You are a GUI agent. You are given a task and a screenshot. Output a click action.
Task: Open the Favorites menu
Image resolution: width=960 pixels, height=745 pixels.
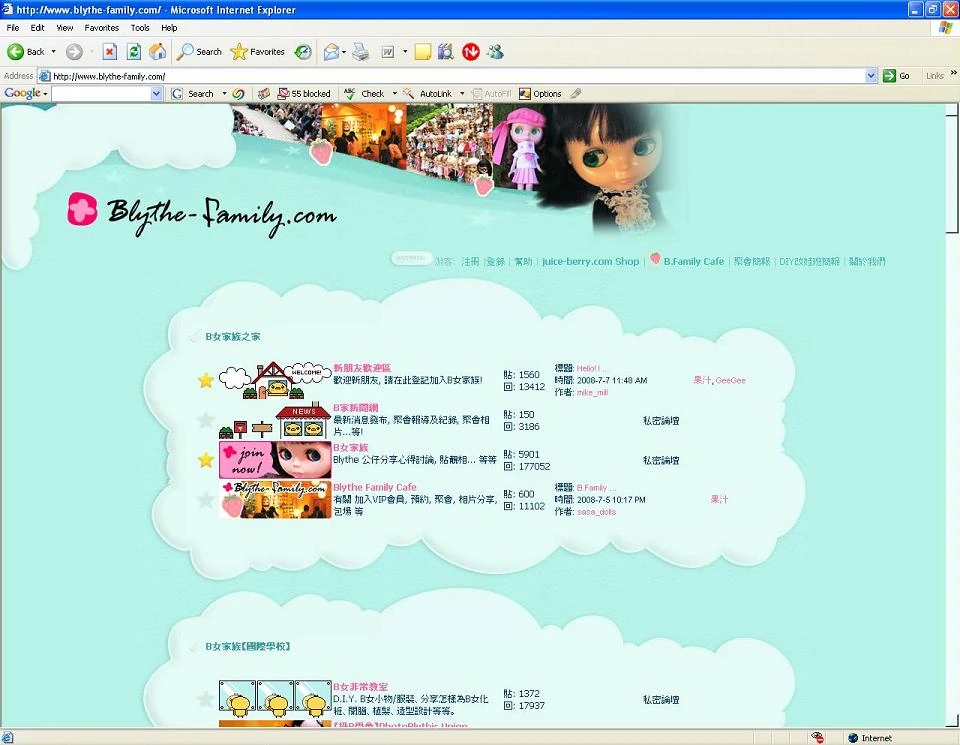coord(103,28)
